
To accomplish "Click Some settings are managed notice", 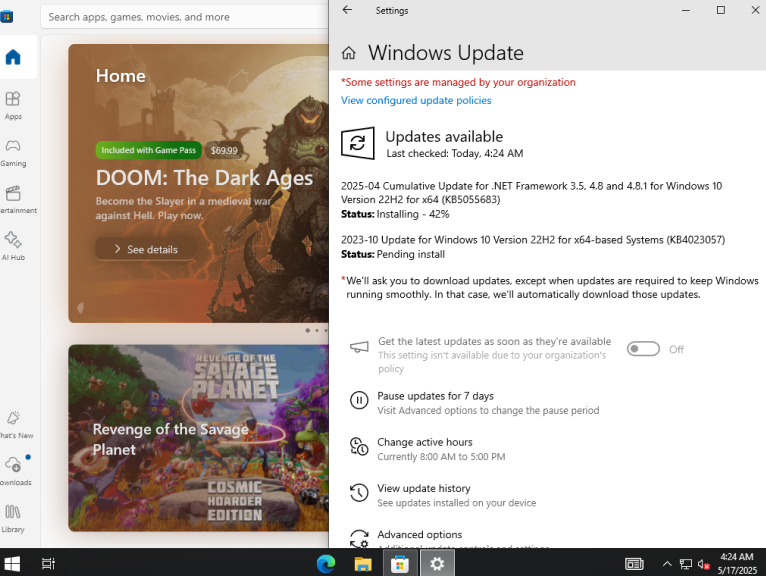I will [x=458, y=82].
